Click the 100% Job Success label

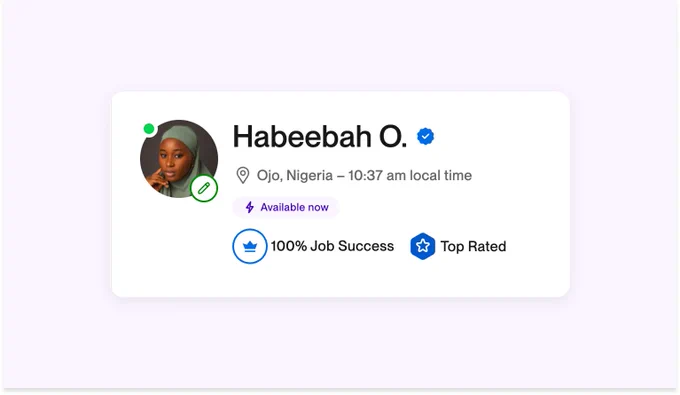pyautogui.click(x=332, y=246)
